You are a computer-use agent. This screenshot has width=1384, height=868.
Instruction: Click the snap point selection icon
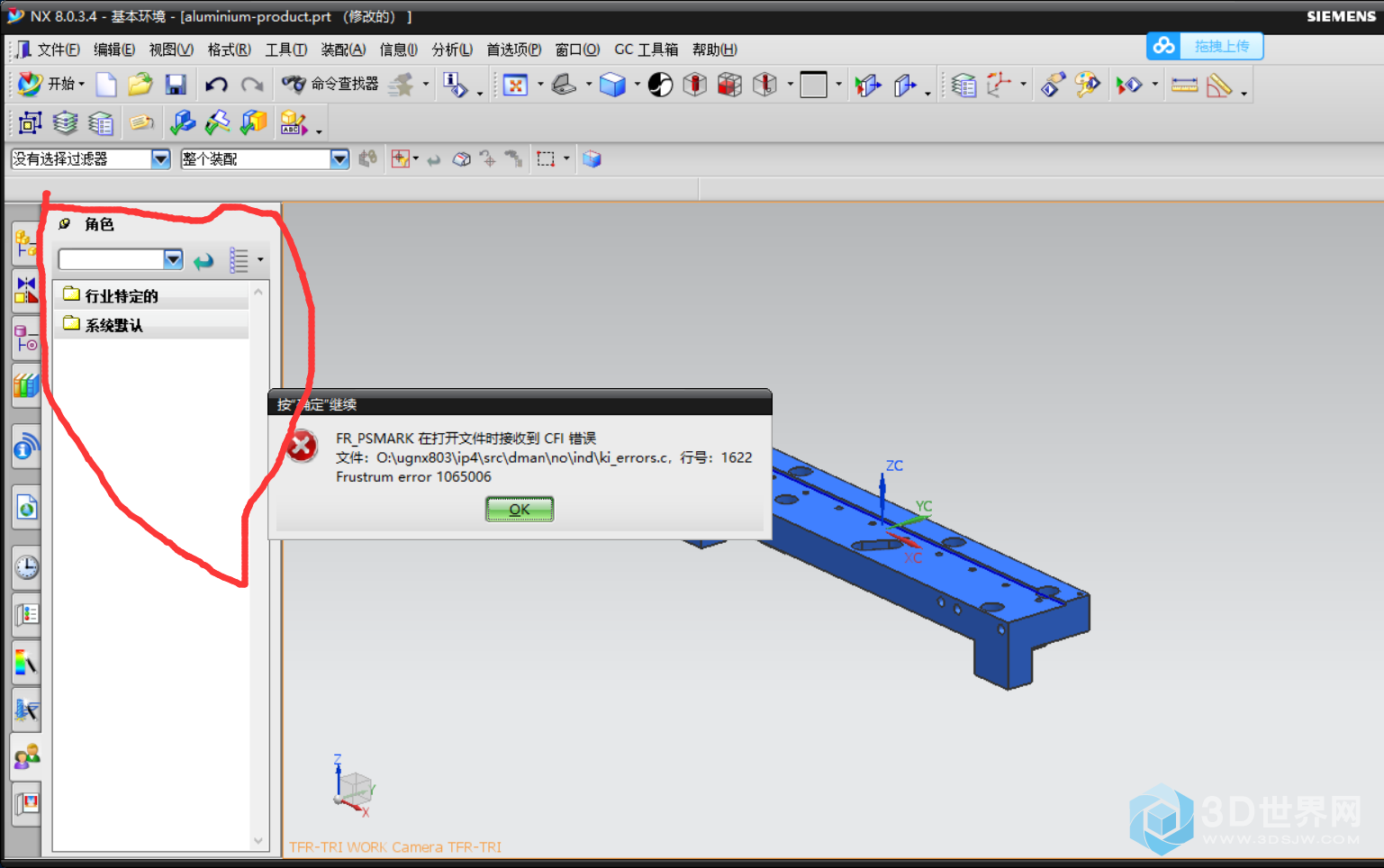tap(401, 159)
